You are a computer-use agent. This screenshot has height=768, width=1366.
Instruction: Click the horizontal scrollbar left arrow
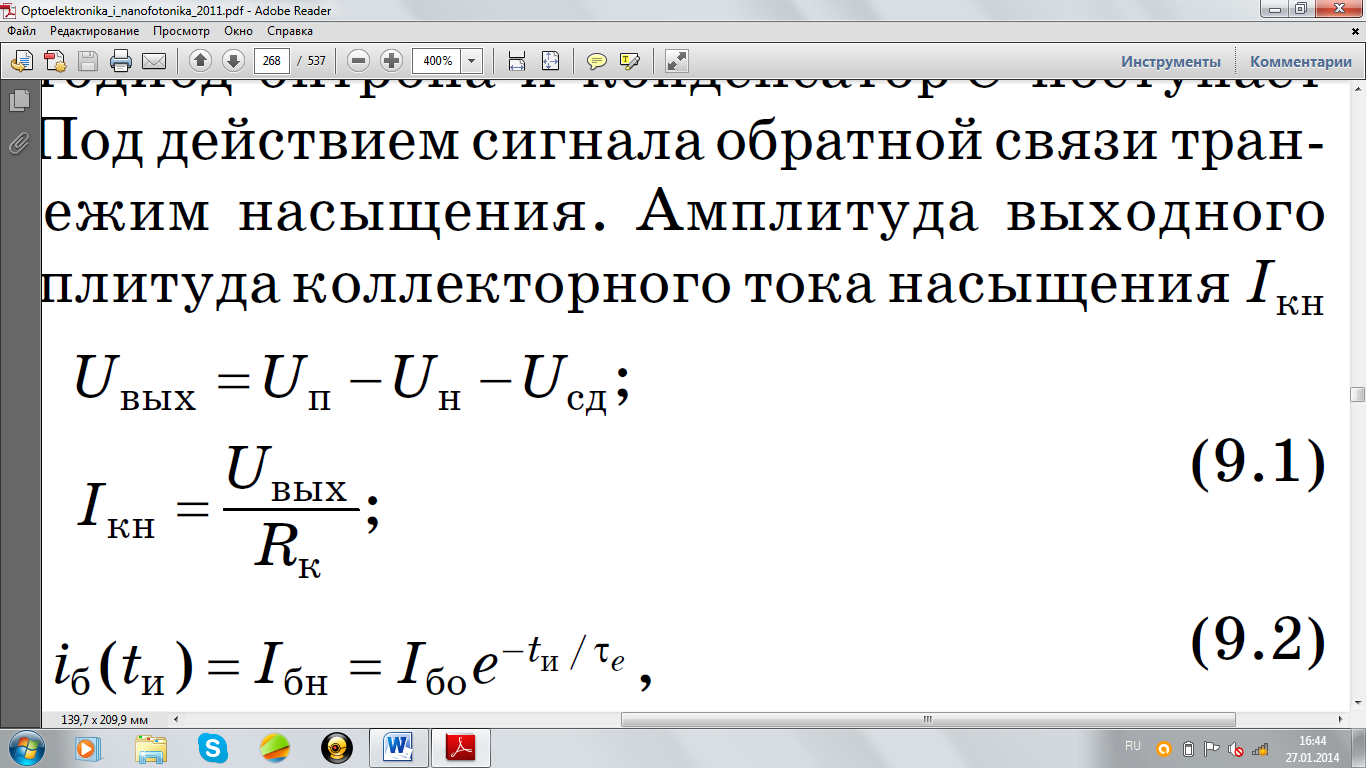pos(177,719)
